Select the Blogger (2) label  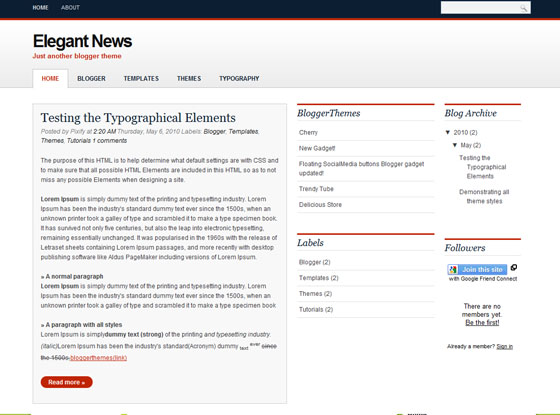tap(315, 262)
